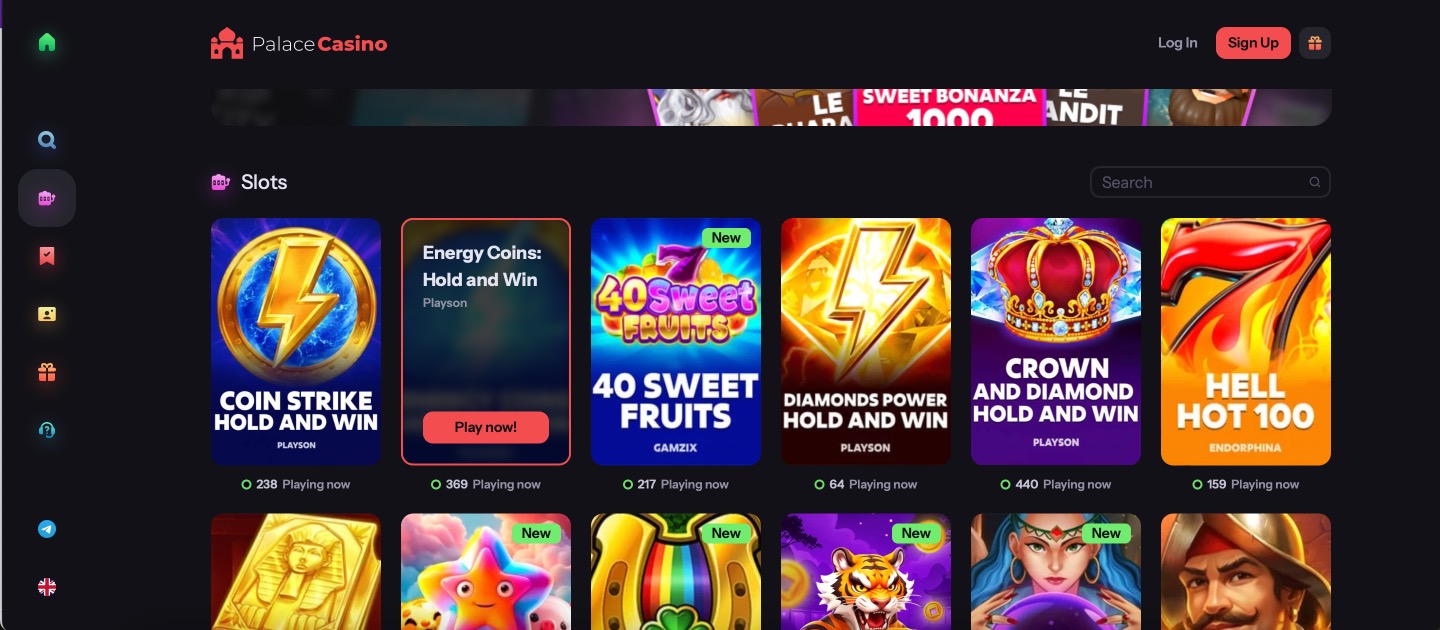Click the Log In link
This screenshot has height=630, width=1440.
1177,43
